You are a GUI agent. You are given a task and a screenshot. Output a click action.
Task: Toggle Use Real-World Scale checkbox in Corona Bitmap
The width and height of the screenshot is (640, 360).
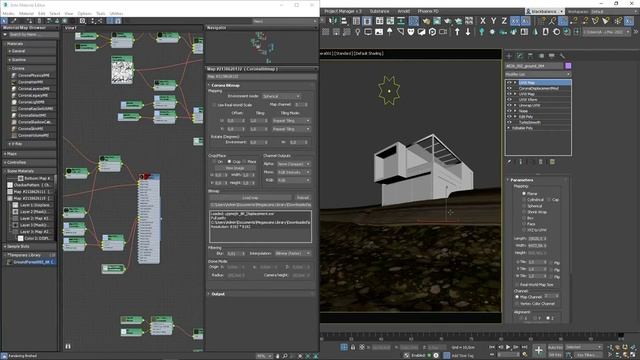214,105
